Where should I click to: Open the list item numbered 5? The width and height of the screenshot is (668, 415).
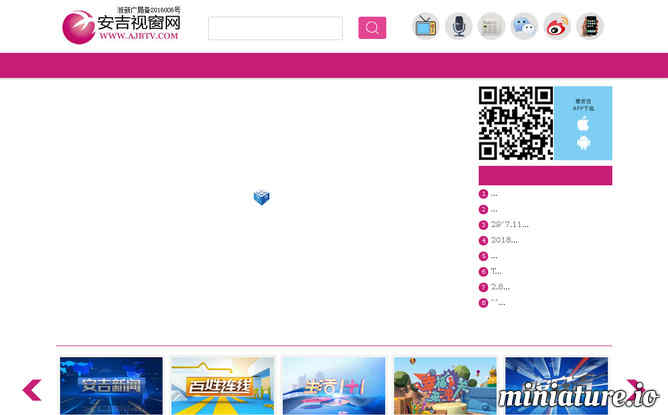488,256
